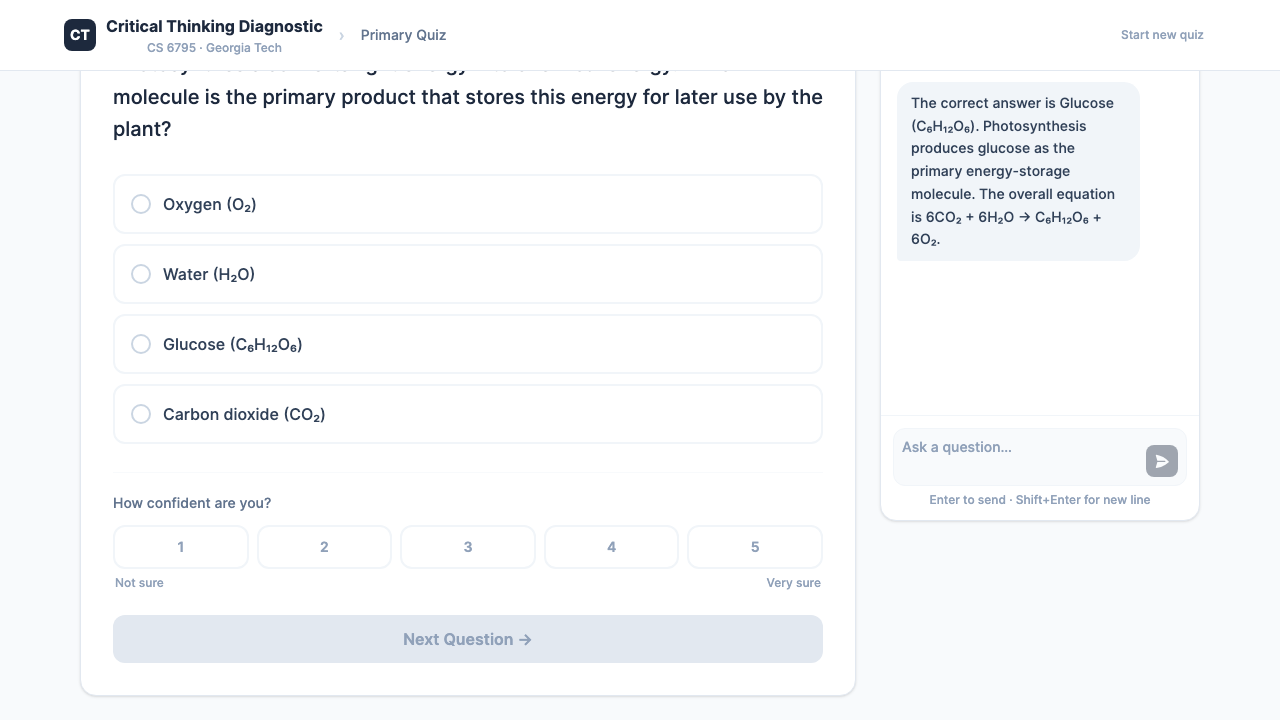This screenshot has width=1280, height=720.
Task: Click the Glucose answer chat message bubble
Action: pyautogui.click(x=1018, y=171)
